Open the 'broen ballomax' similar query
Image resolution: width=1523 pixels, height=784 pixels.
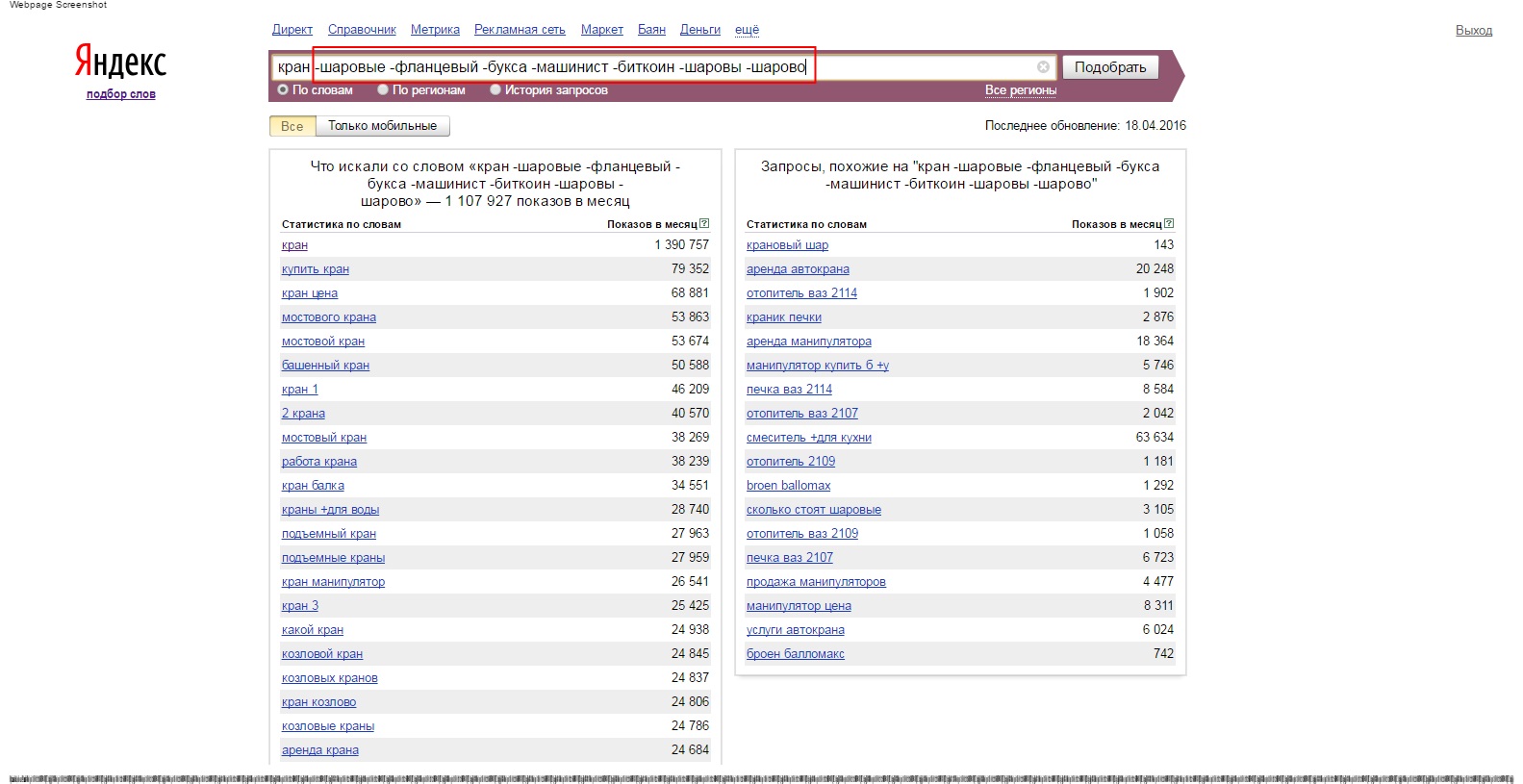788,486
